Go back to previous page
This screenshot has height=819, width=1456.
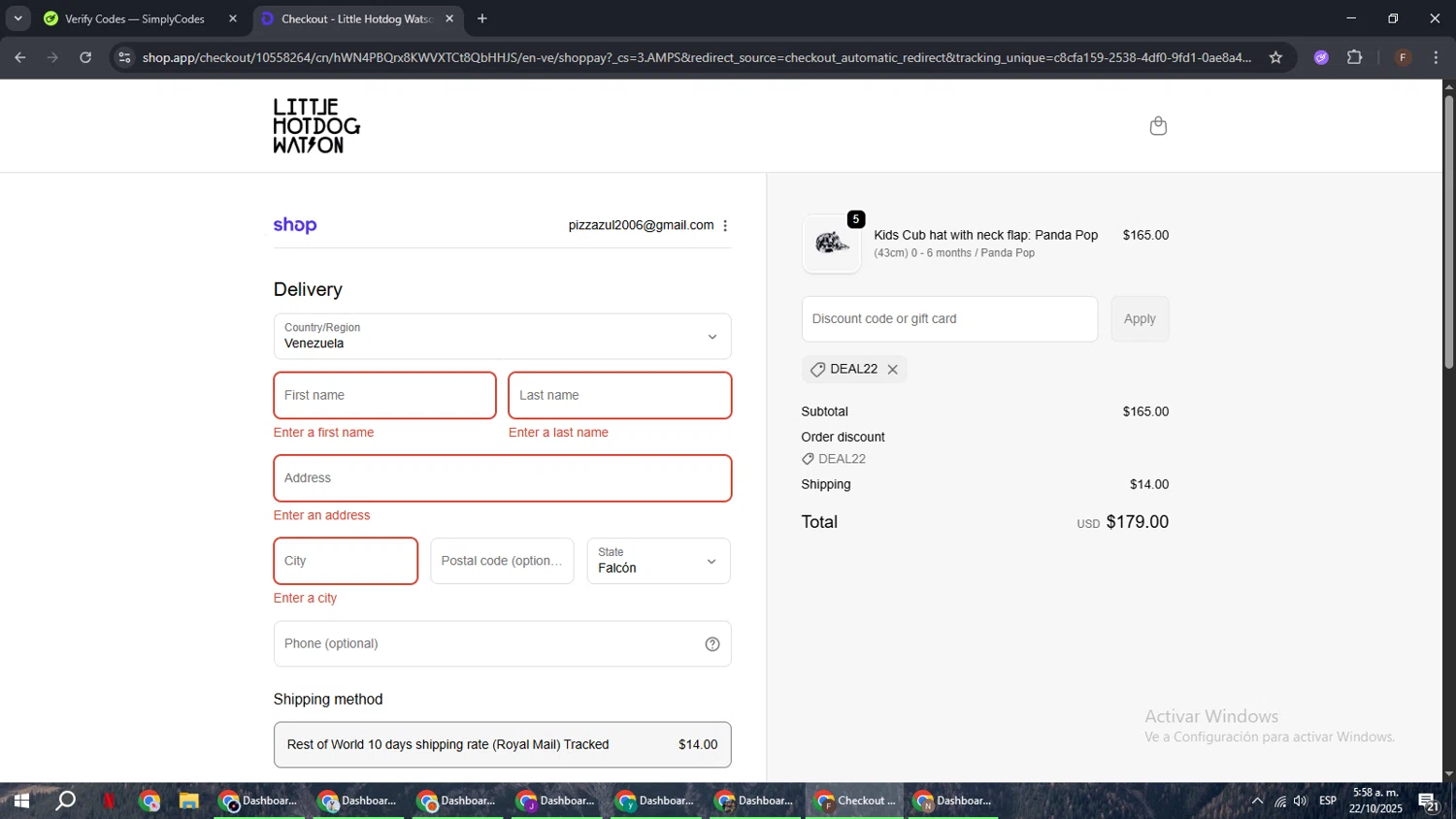pos(20,57)
